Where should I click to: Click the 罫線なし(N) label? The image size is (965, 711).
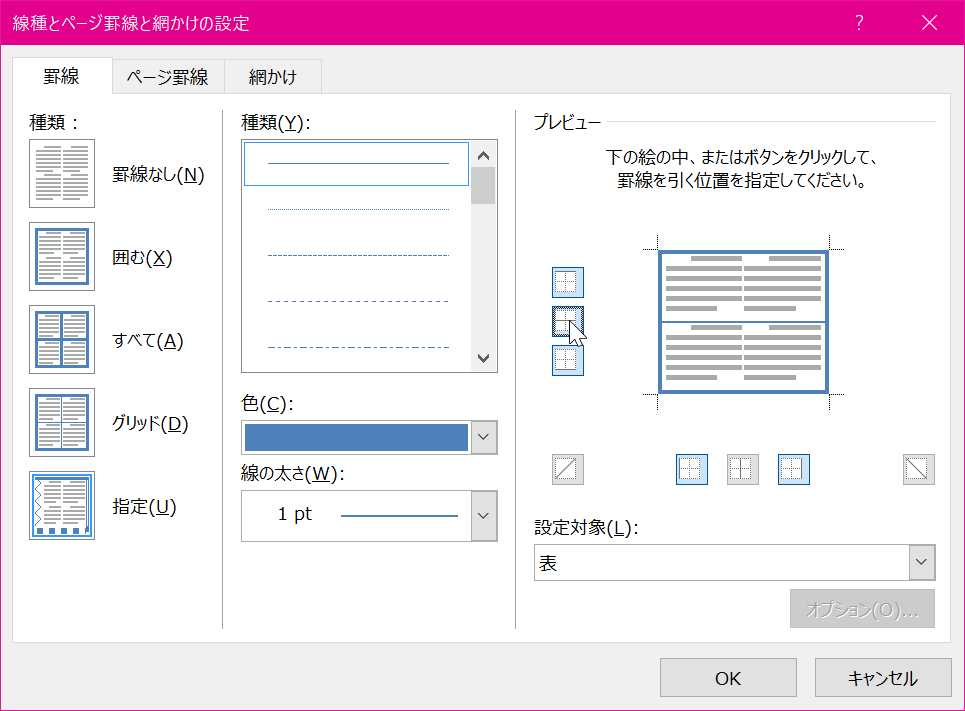click(158, 175)
